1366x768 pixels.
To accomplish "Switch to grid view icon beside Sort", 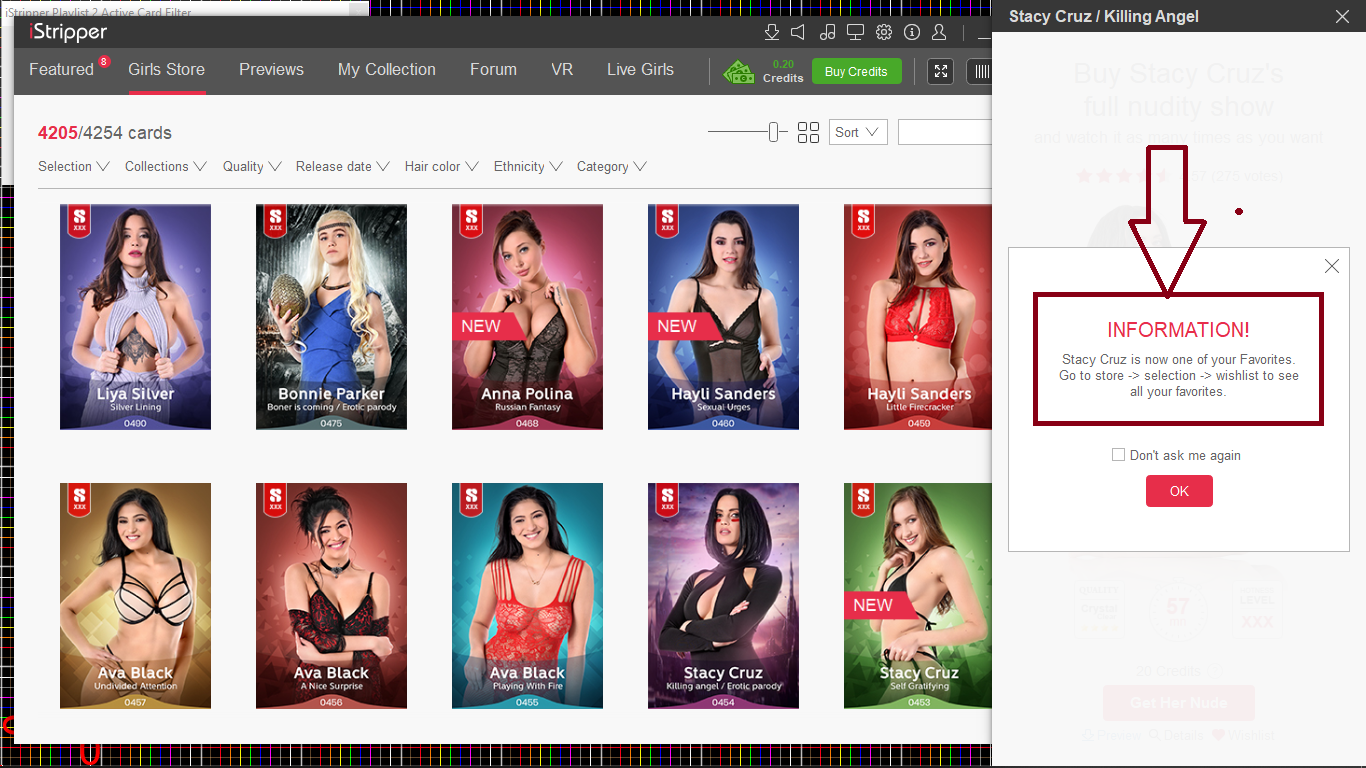I will click(x=808, y=132).
